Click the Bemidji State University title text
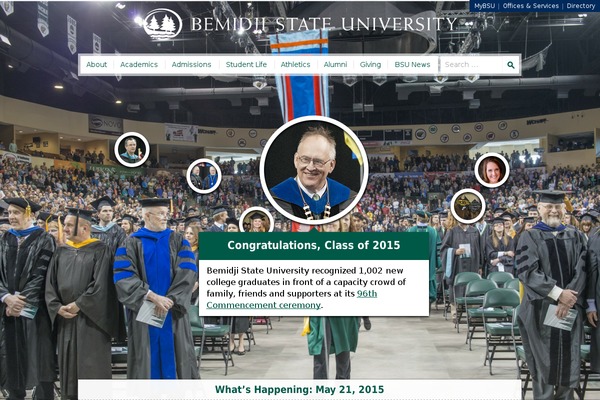This screenshot has height=400, width=600. (324, 24)
